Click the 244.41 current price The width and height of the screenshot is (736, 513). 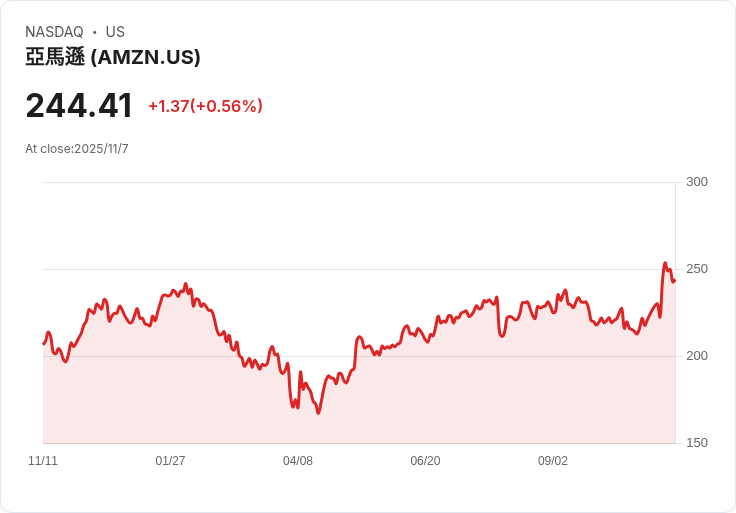79,106
